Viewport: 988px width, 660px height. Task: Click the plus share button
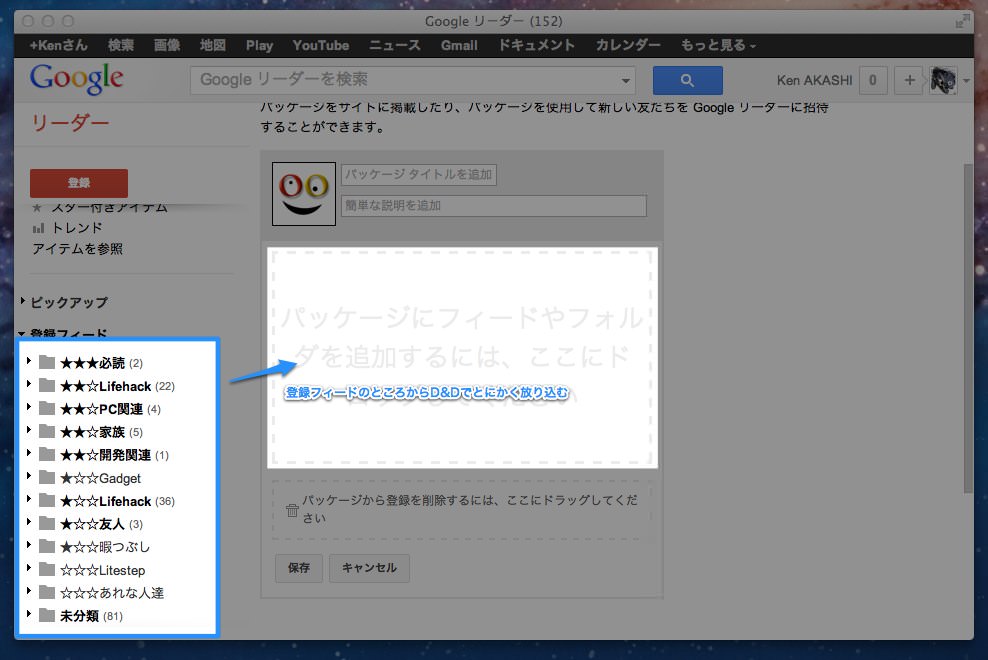coord(909,80)
